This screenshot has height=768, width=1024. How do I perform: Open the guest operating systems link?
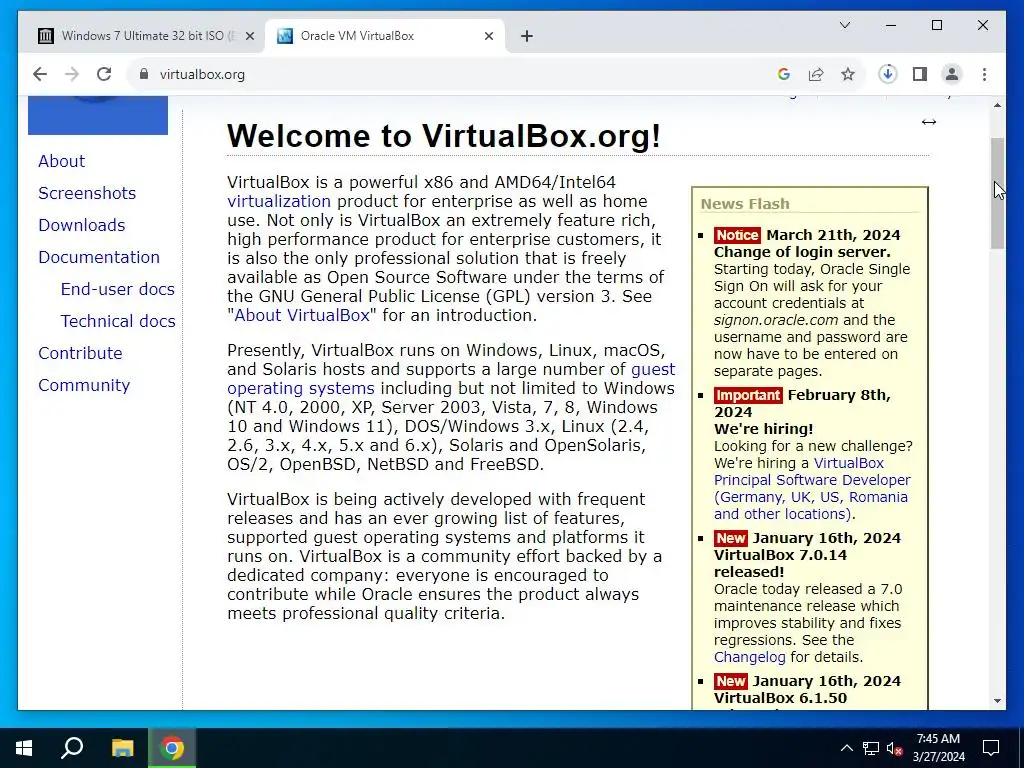[x=301, y=389]
